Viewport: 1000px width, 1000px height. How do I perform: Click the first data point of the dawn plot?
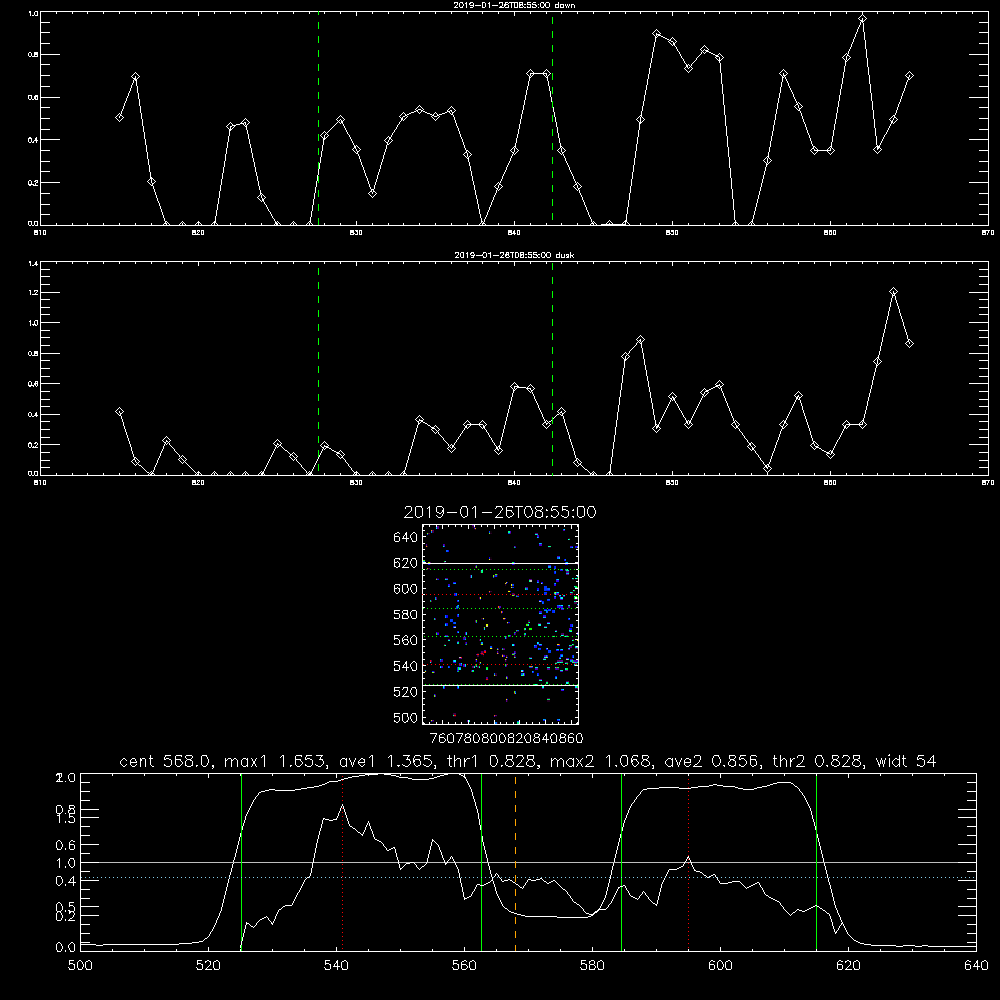(119, 117)
